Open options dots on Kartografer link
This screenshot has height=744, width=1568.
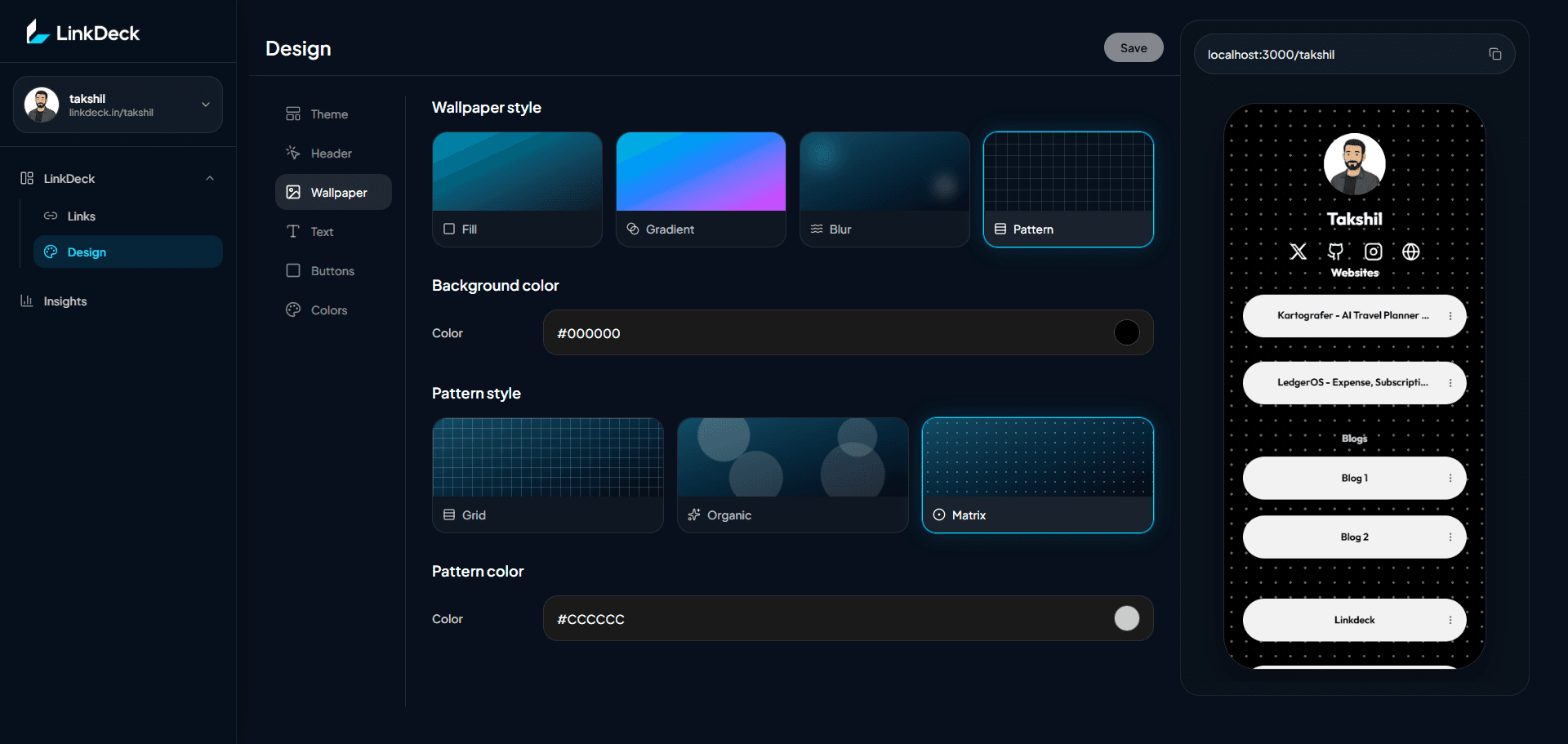(1450, 316)
